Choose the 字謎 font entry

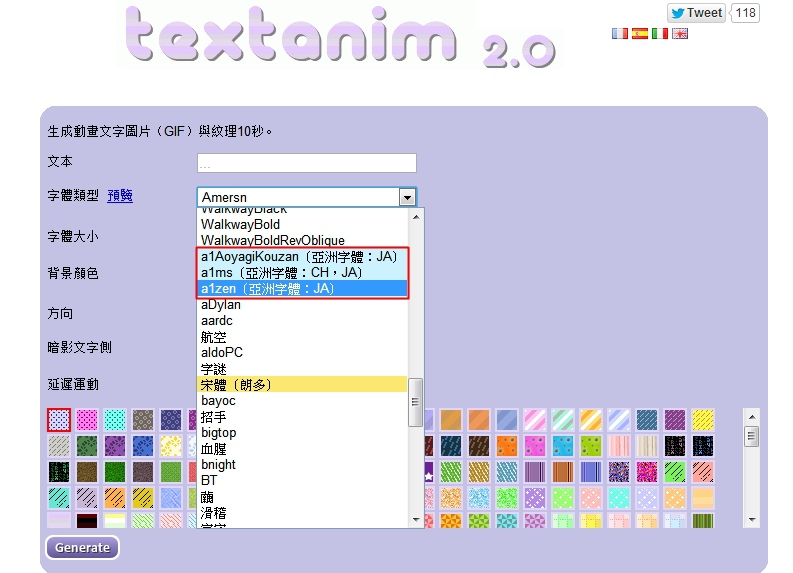(x=302, y=369)
